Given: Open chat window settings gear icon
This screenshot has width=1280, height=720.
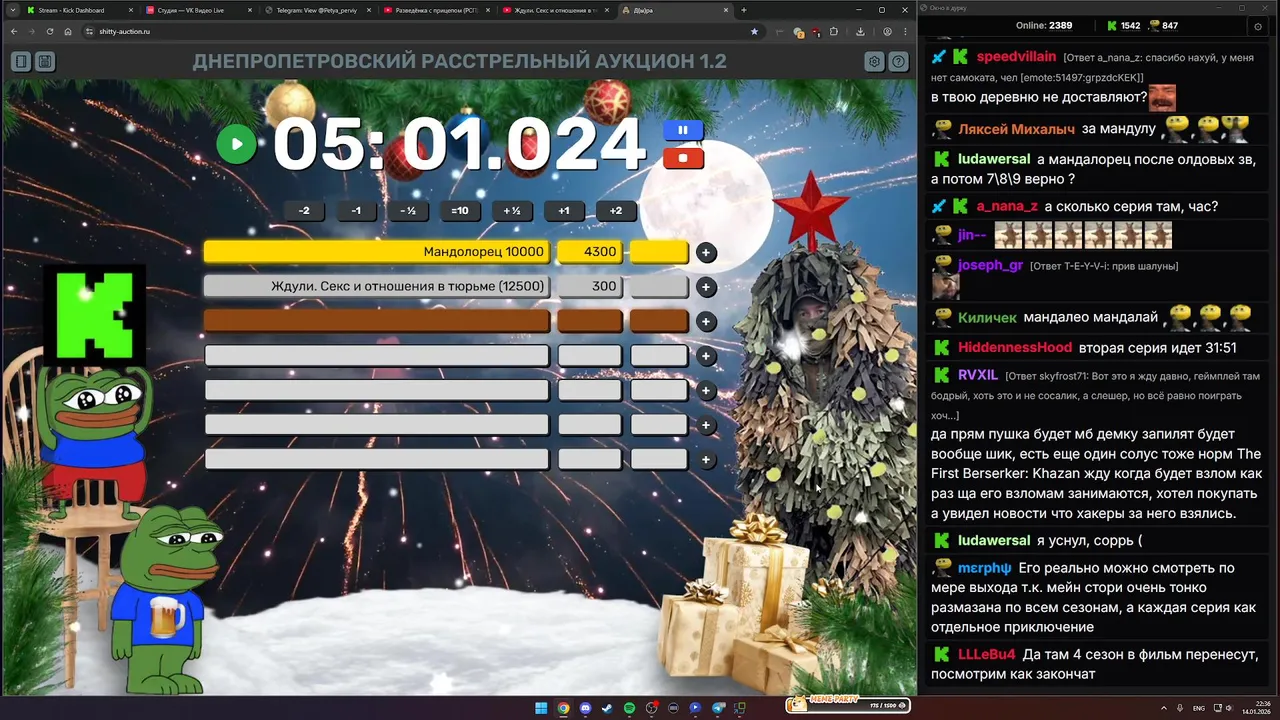Looking at the screenshot, I should 1257,25.
